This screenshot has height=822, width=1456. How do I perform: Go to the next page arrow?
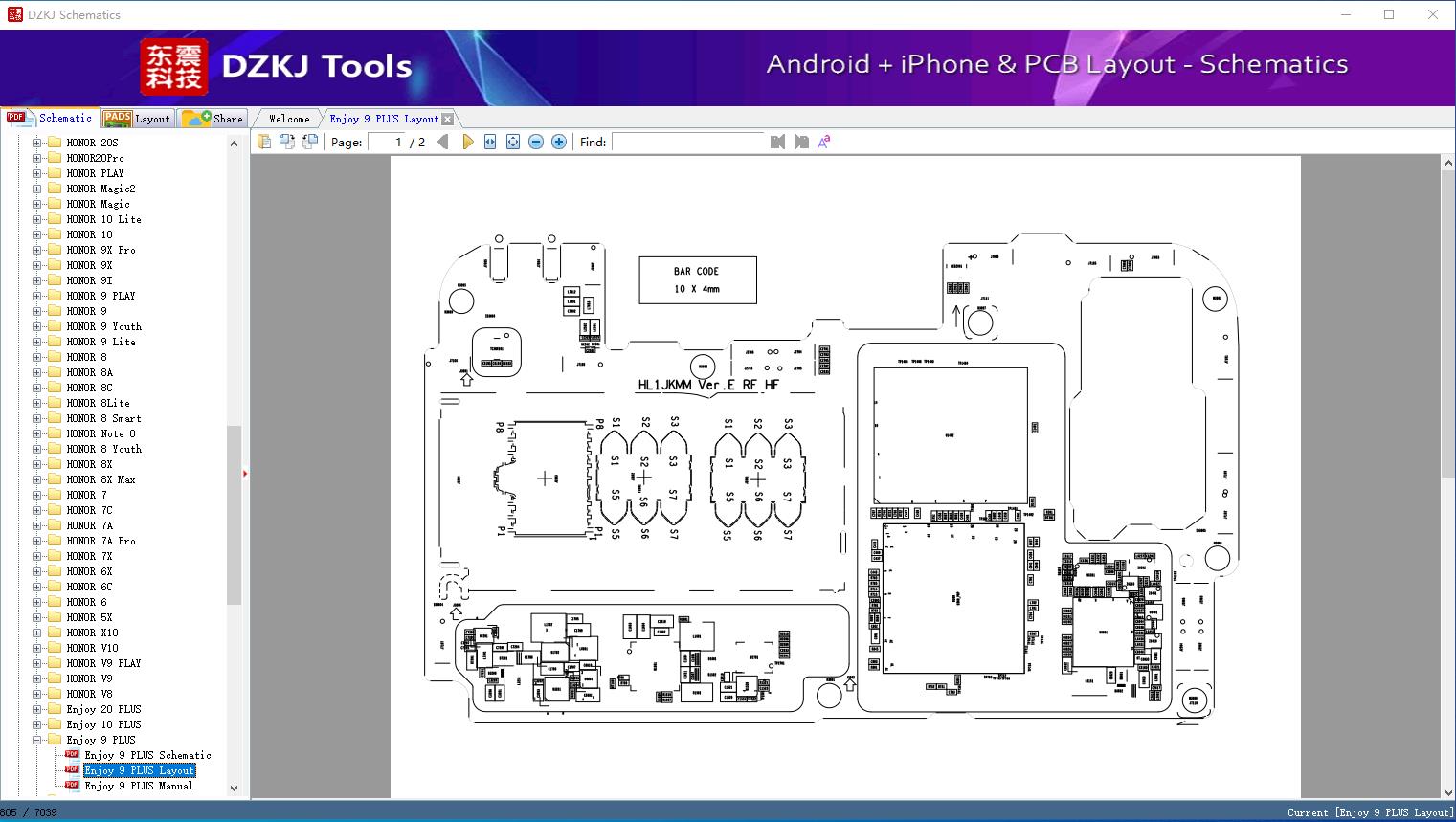[467, 142]
